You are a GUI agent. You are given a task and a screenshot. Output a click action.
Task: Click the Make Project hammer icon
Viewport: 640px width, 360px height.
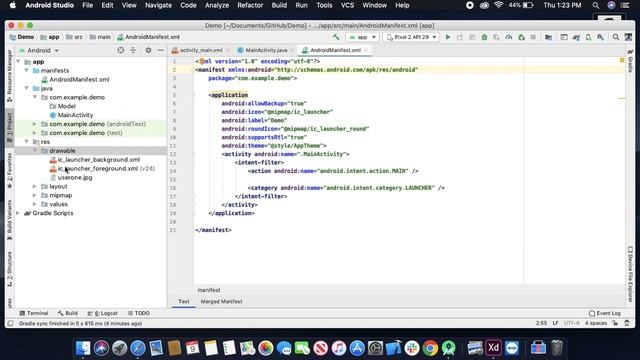coord(336,37)
